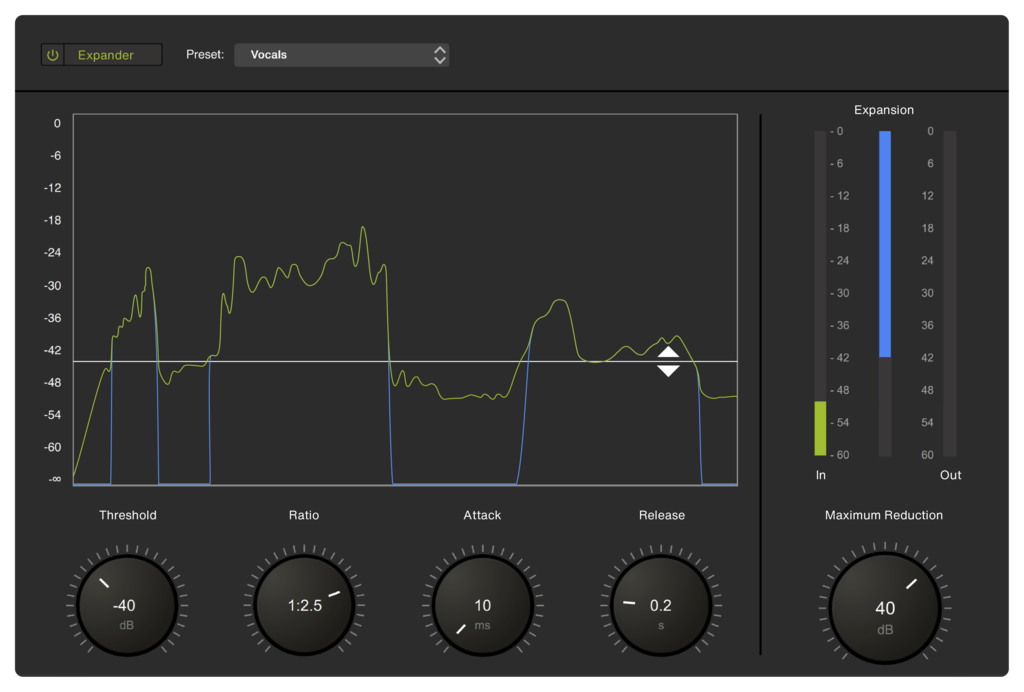The image size is (1024, 692).
Task: Click the threshold line down arrow handle
Action: tap(668, 371)
